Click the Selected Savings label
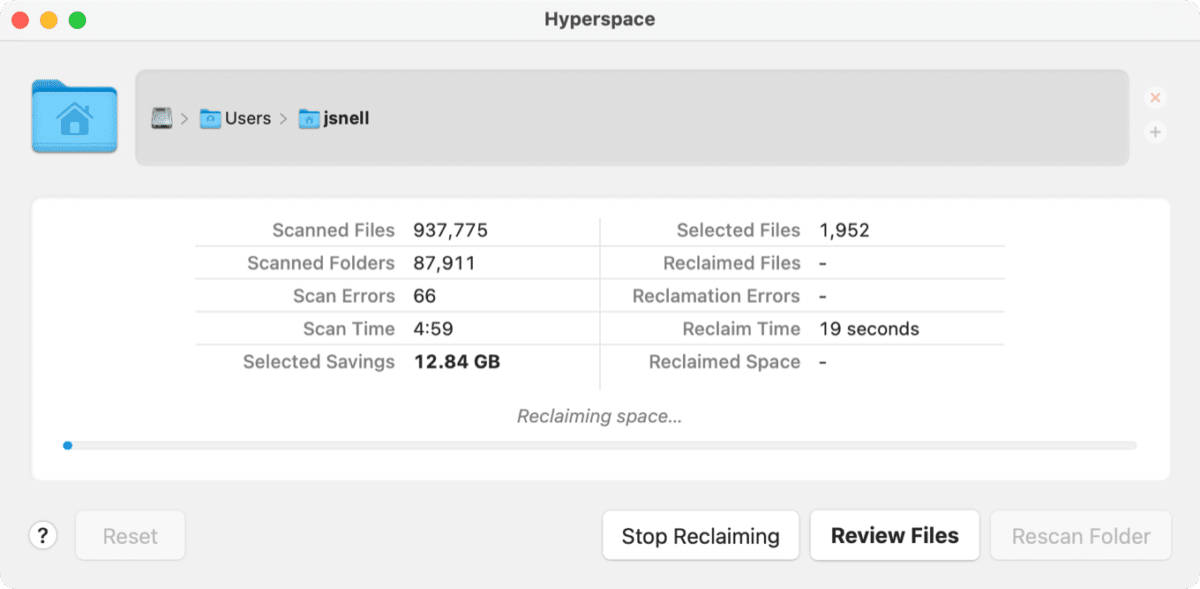The width and height of the screenshot is (1200, 589). 319,363
